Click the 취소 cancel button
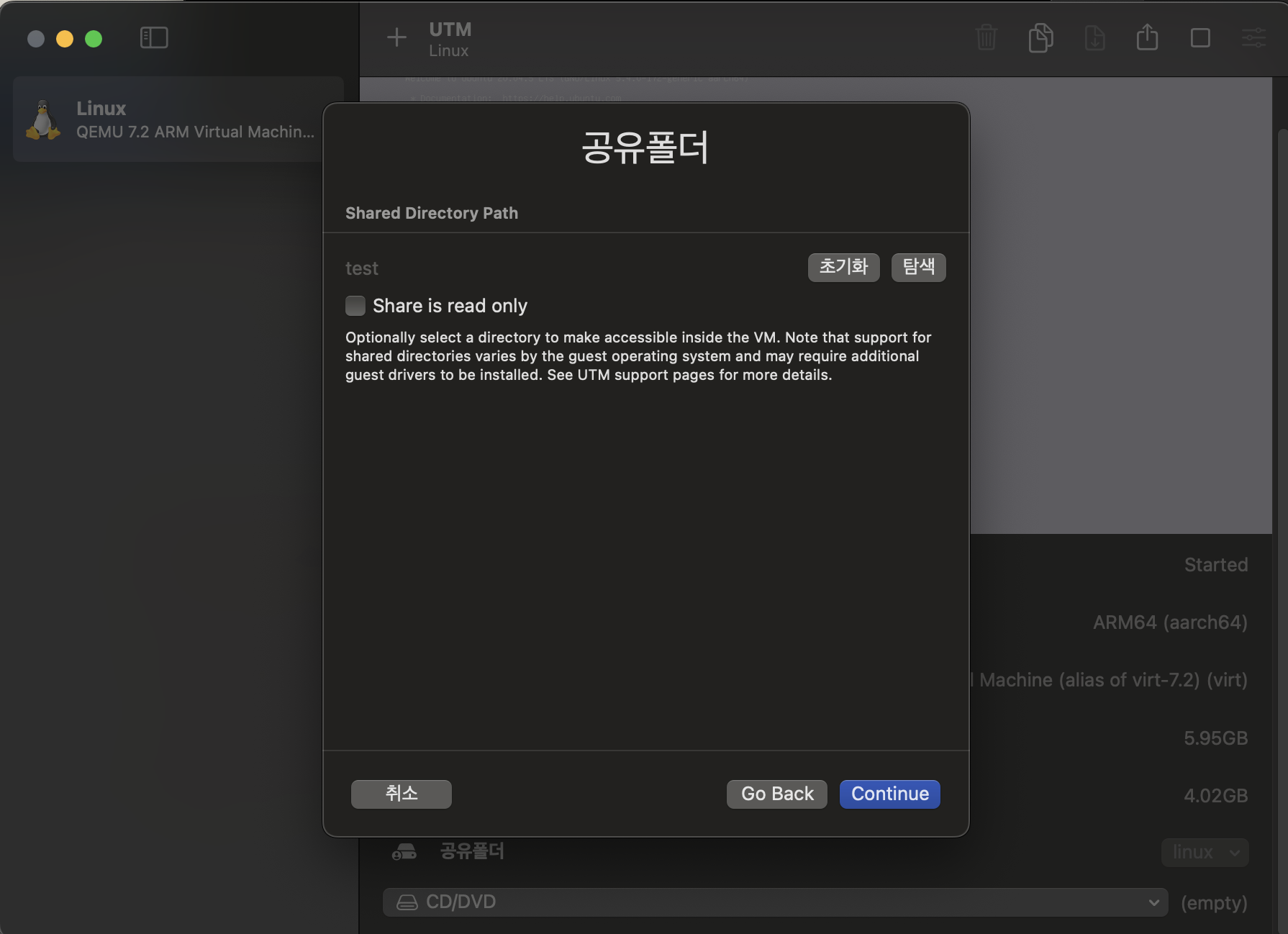The image size is (1288, 934). pyautogui.click(x=402, y=794)
